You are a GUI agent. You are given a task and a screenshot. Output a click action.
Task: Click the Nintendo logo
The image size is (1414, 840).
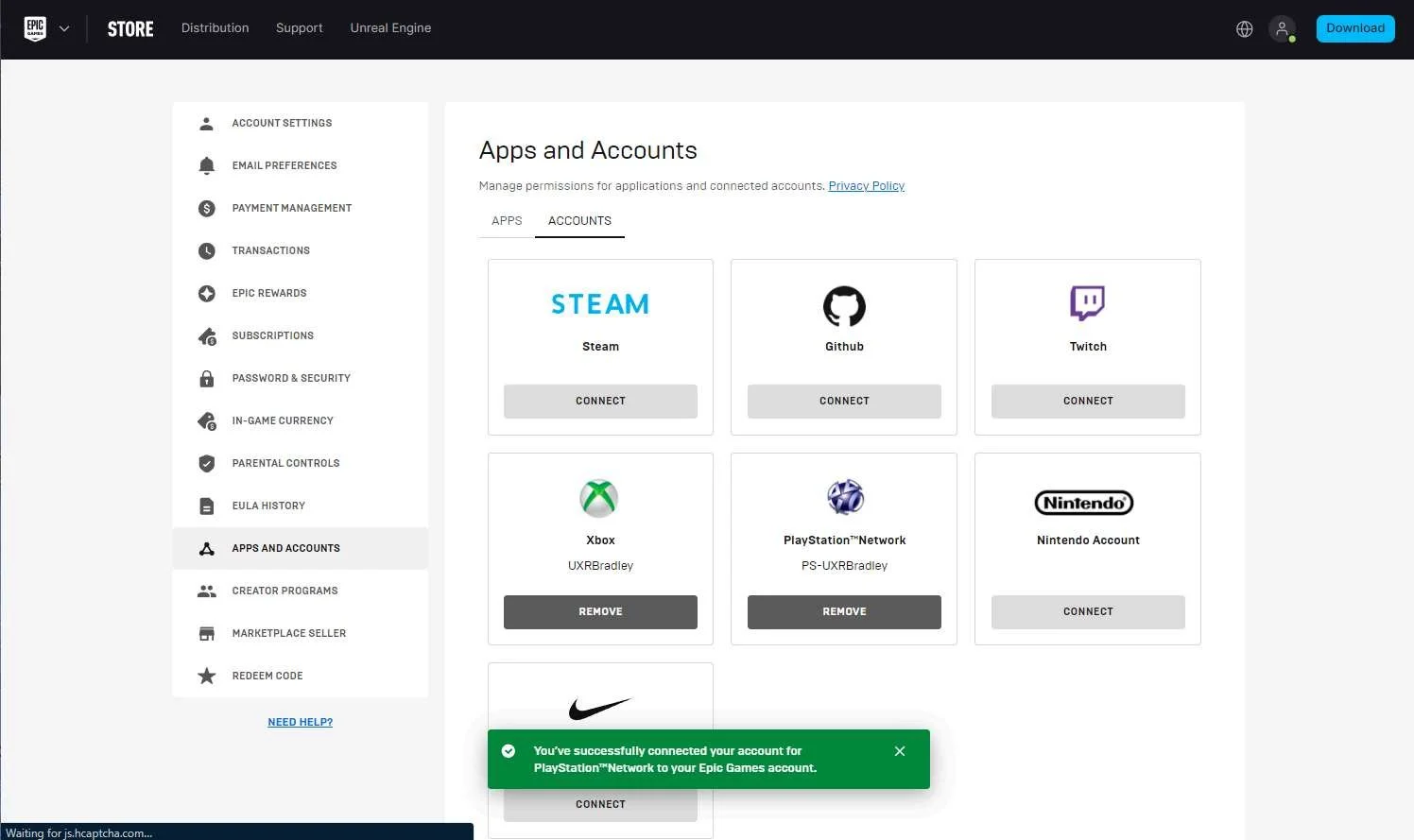point(1084,503)
